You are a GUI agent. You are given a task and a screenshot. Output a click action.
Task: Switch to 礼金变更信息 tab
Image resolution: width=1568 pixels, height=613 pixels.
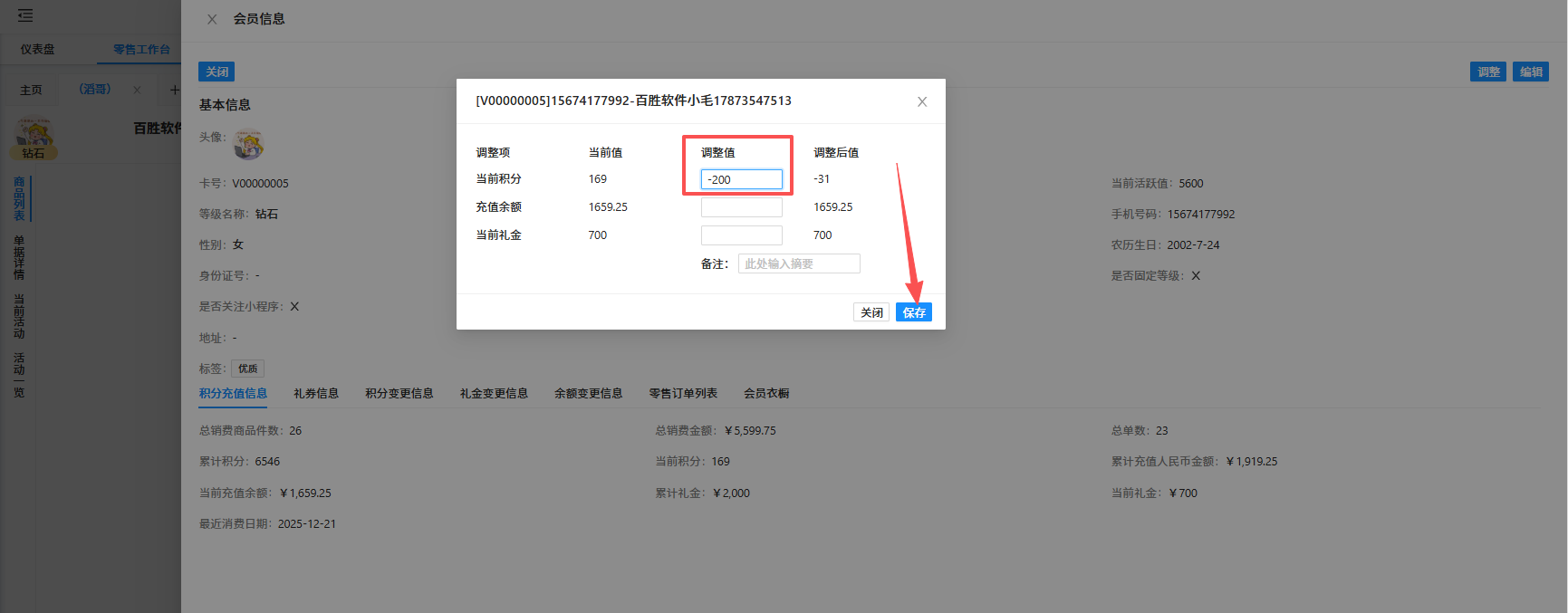(494, 393)
